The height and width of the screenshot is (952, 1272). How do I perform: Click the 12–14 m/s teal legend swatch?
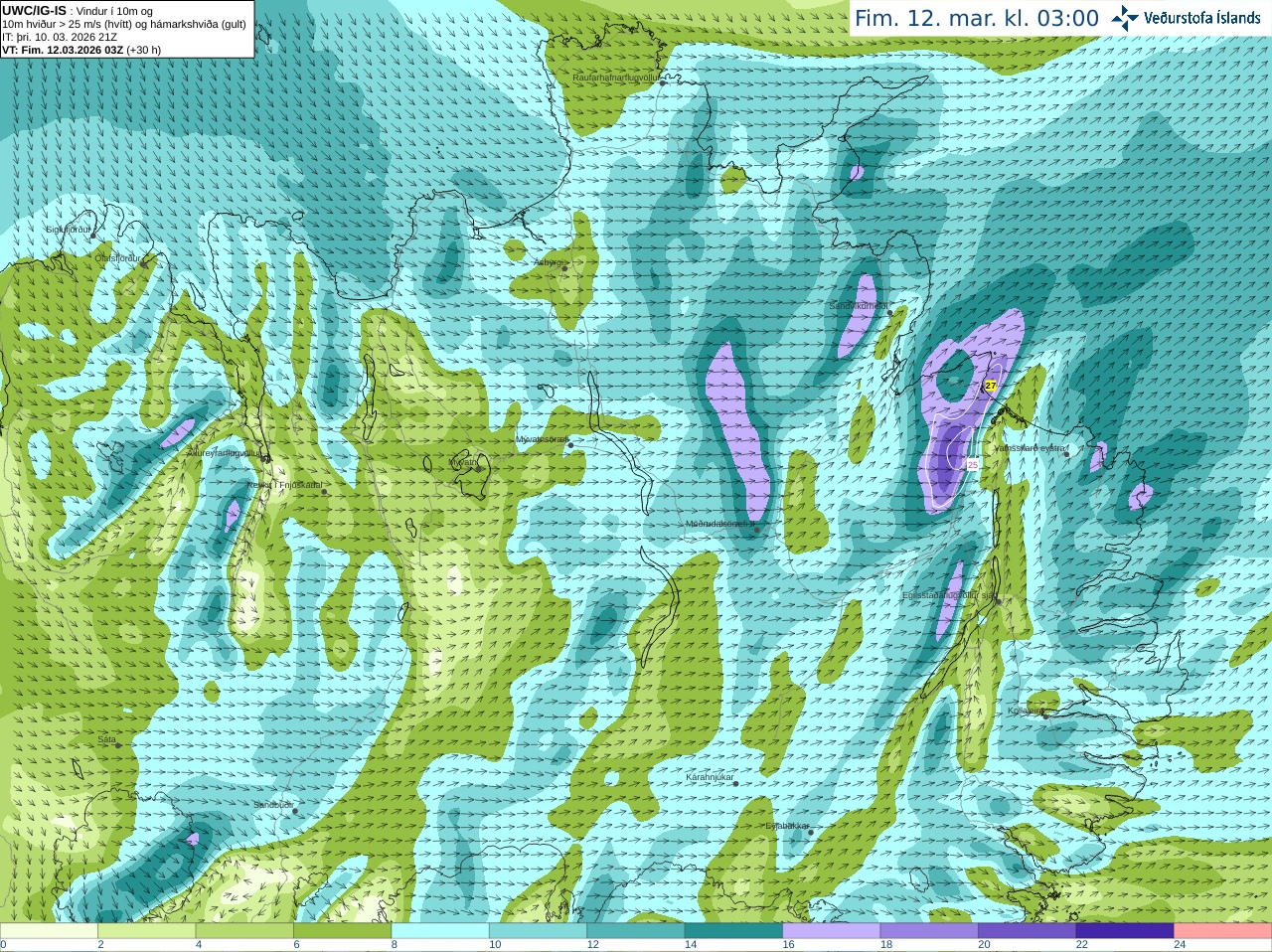tap(636, 931)
